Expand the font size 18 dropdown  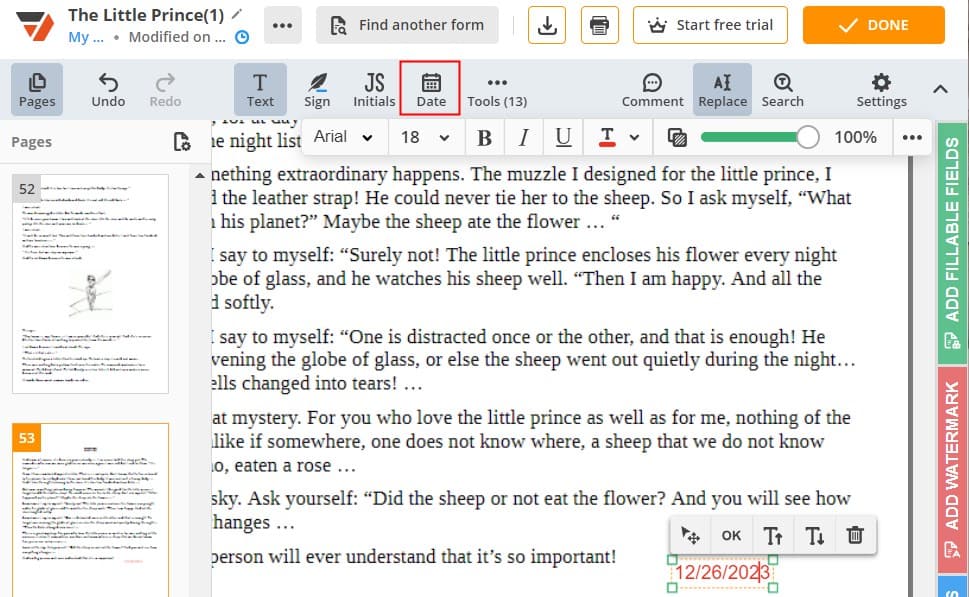tap(425, 137)
